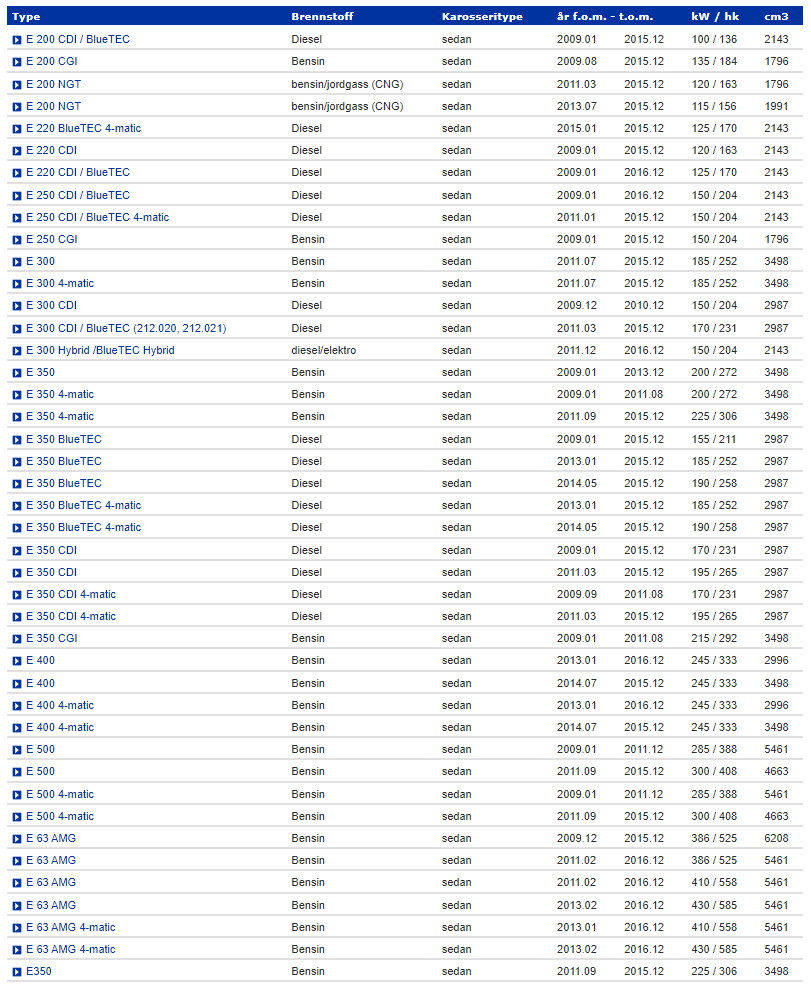Image resolution: width=811 pixels, height=990 pixels.
Task: Click arrow icon of E 63 AMG 4-matic 410 / 558 row
Action: click(17, 928)
